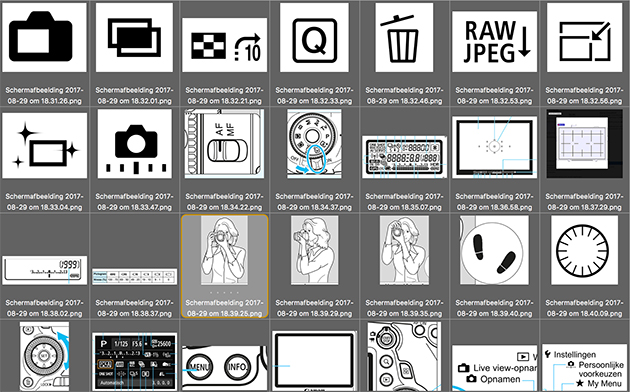Select the checkerboard jump-10 icon file
This screenshot has height=392, width=630.
[x=224, y=45]
